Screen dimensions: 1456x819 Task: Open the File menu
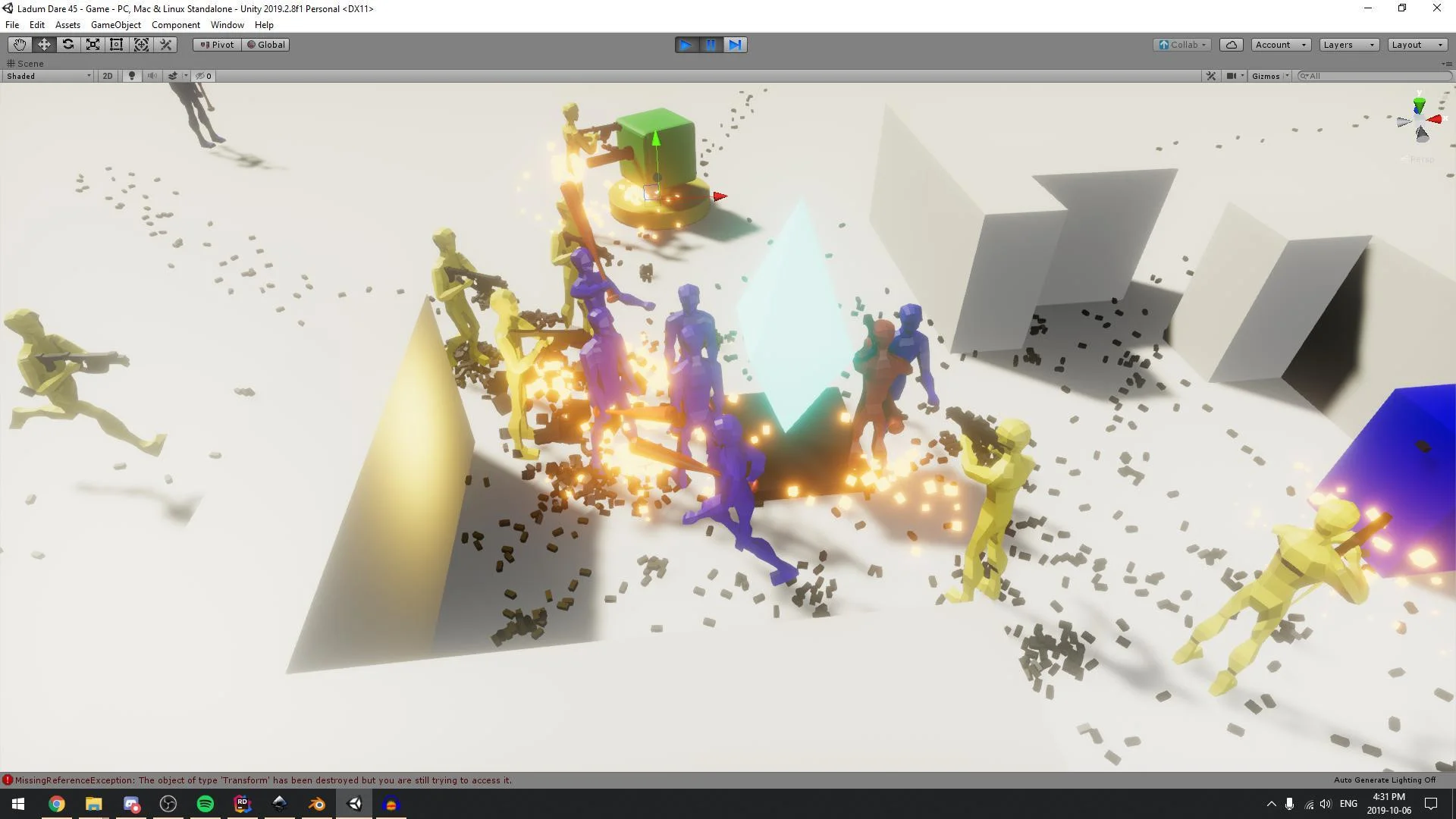[12, 25]
